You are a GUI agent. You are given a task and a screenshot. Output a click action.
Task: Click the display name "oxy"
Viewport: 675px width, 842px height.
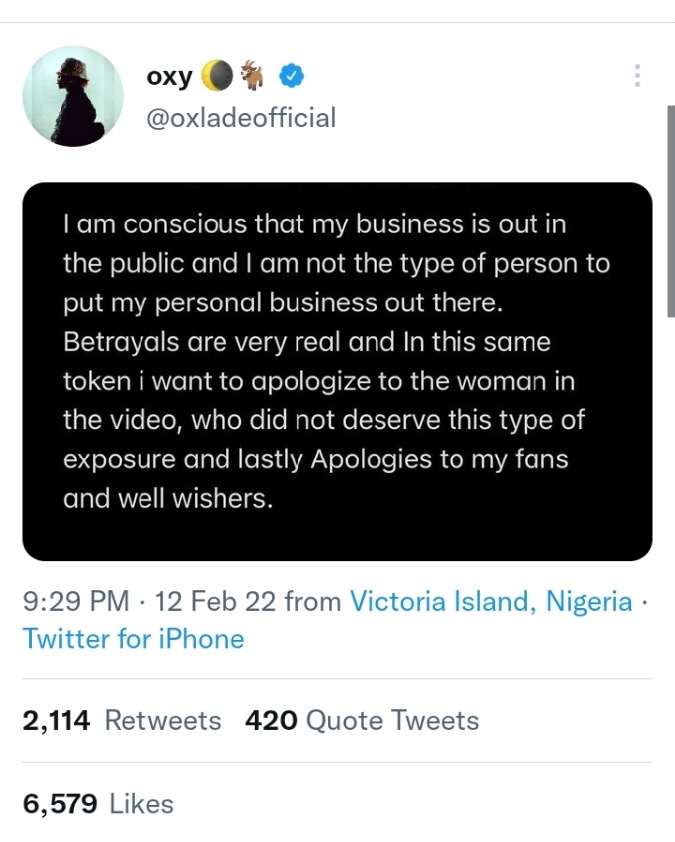click(170, 76)
